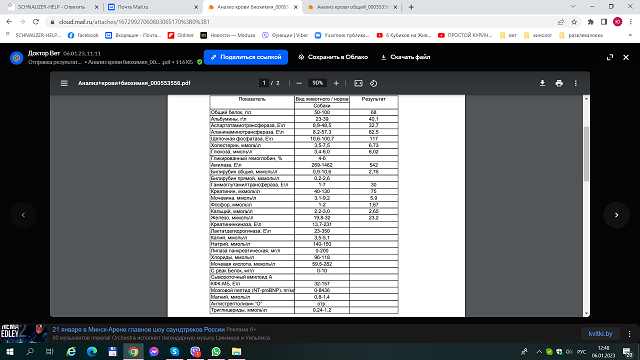Switch to the SCHNAUZER-HELP browser tab

pos(53,7)
